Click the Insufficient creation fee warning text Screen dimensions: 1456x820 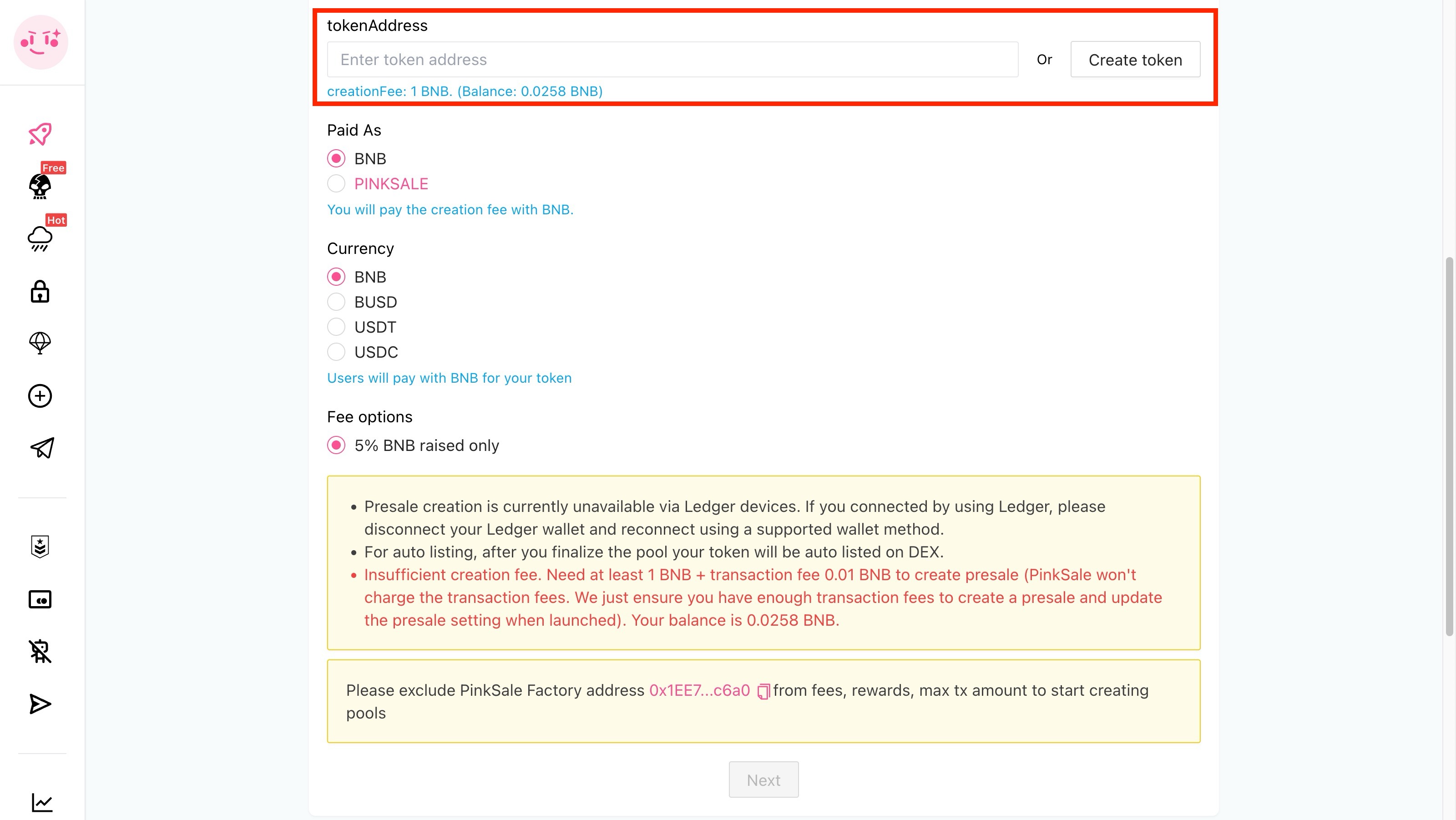point(763,597)
